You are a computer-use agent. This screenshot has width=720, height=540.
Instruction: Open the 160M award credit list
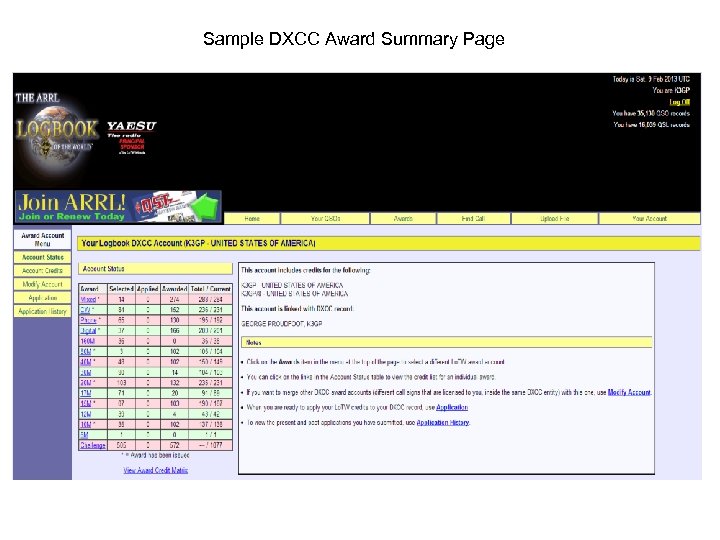[87, 341]
